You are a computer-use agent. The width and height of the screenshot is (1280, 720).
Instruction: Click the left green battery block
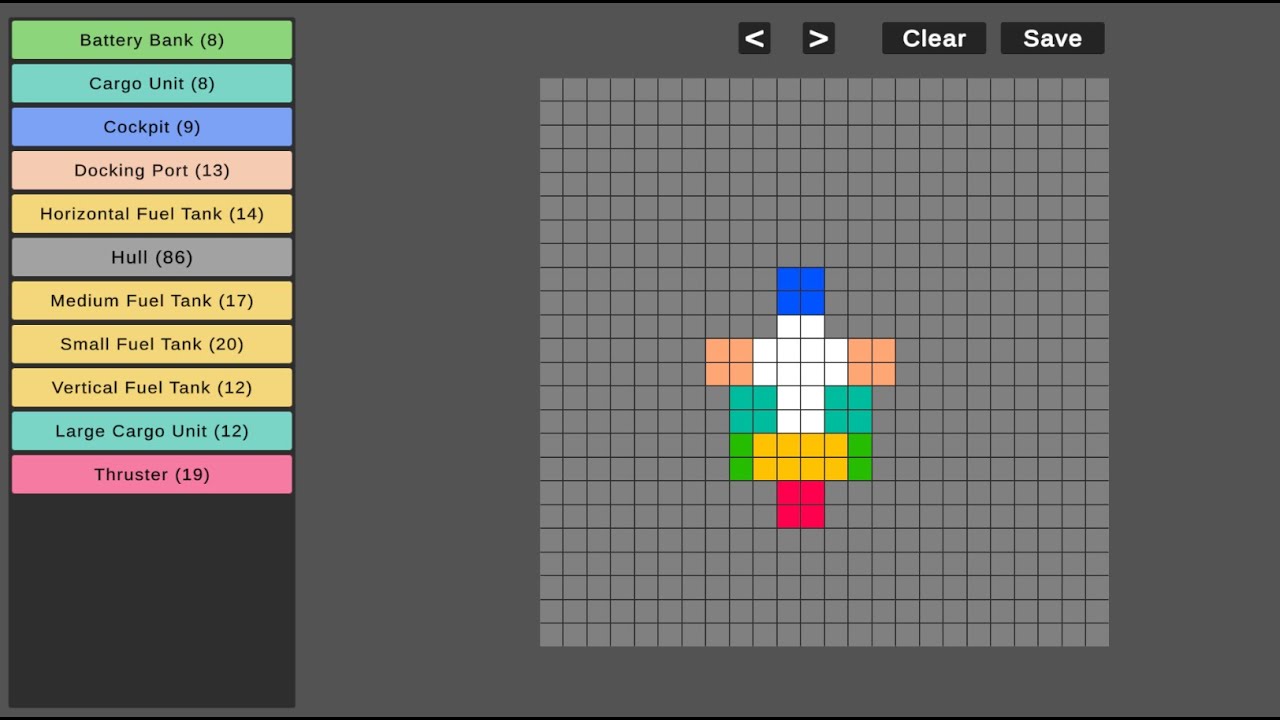(741, 457)
